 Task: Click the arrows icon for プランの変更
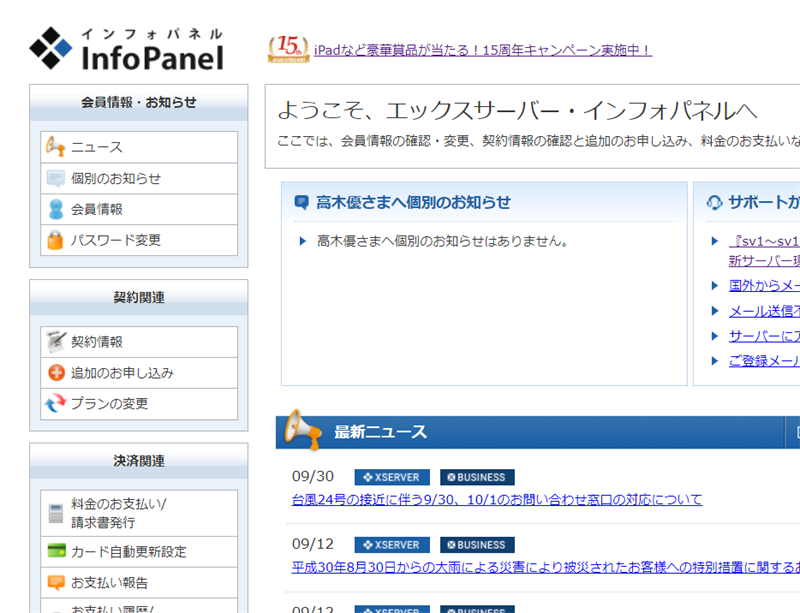click(55, 403)
